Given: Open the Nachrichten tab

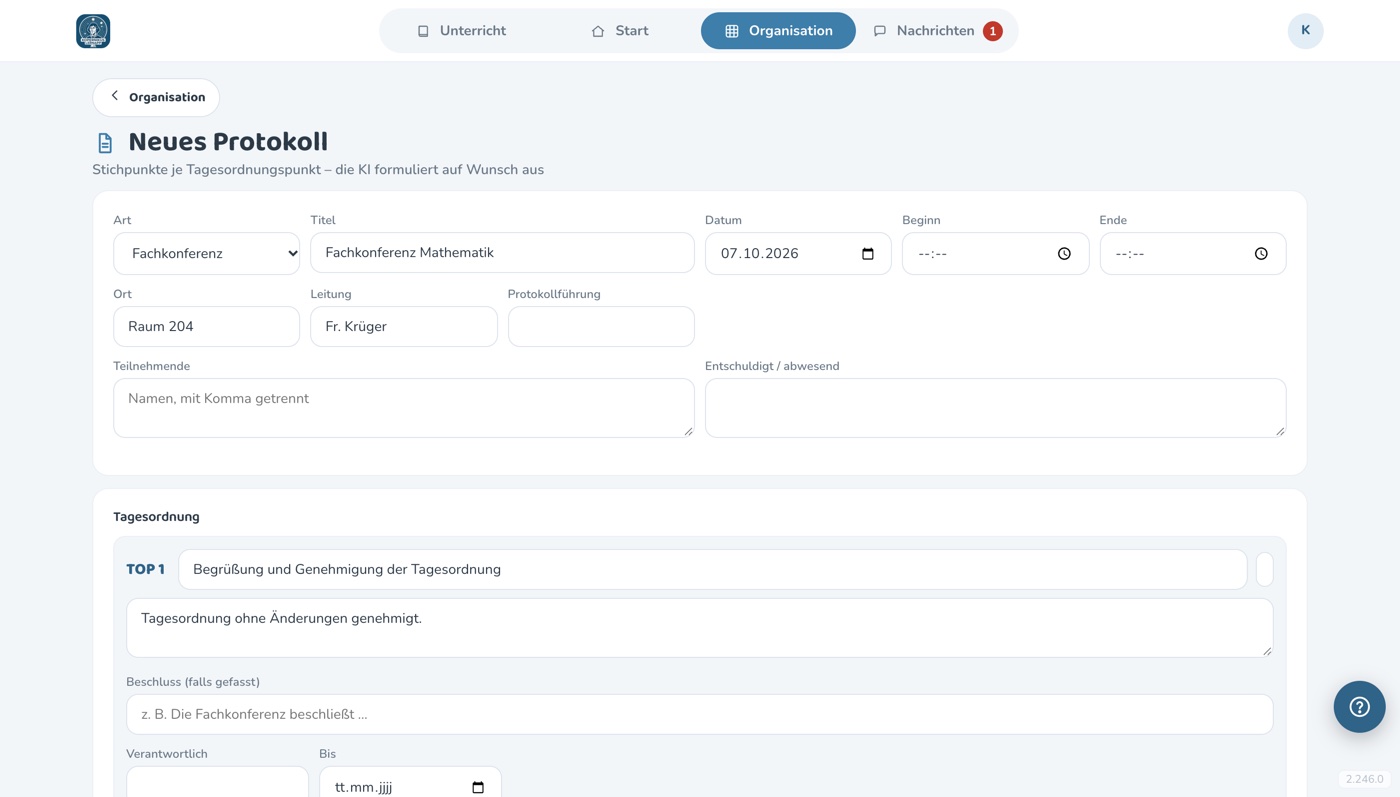Looking at the screenshot, I should [x=937, y=31].
